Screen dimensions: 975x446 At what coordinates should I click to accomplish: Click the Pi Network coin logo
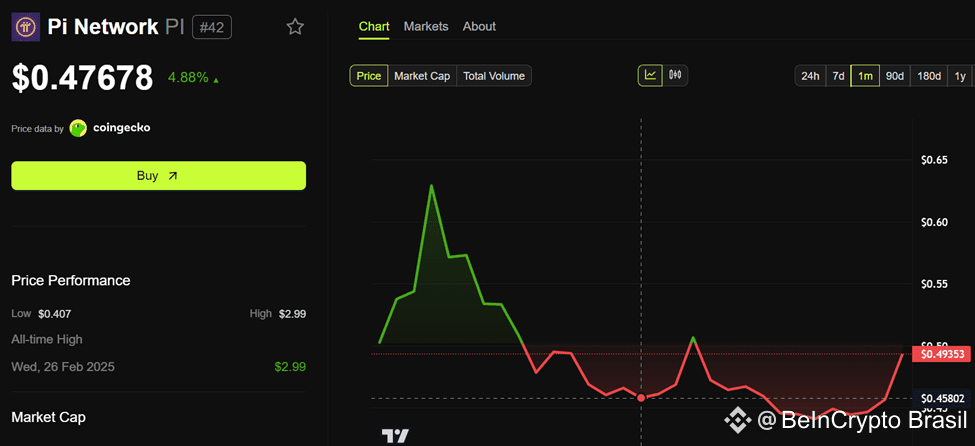25,27
